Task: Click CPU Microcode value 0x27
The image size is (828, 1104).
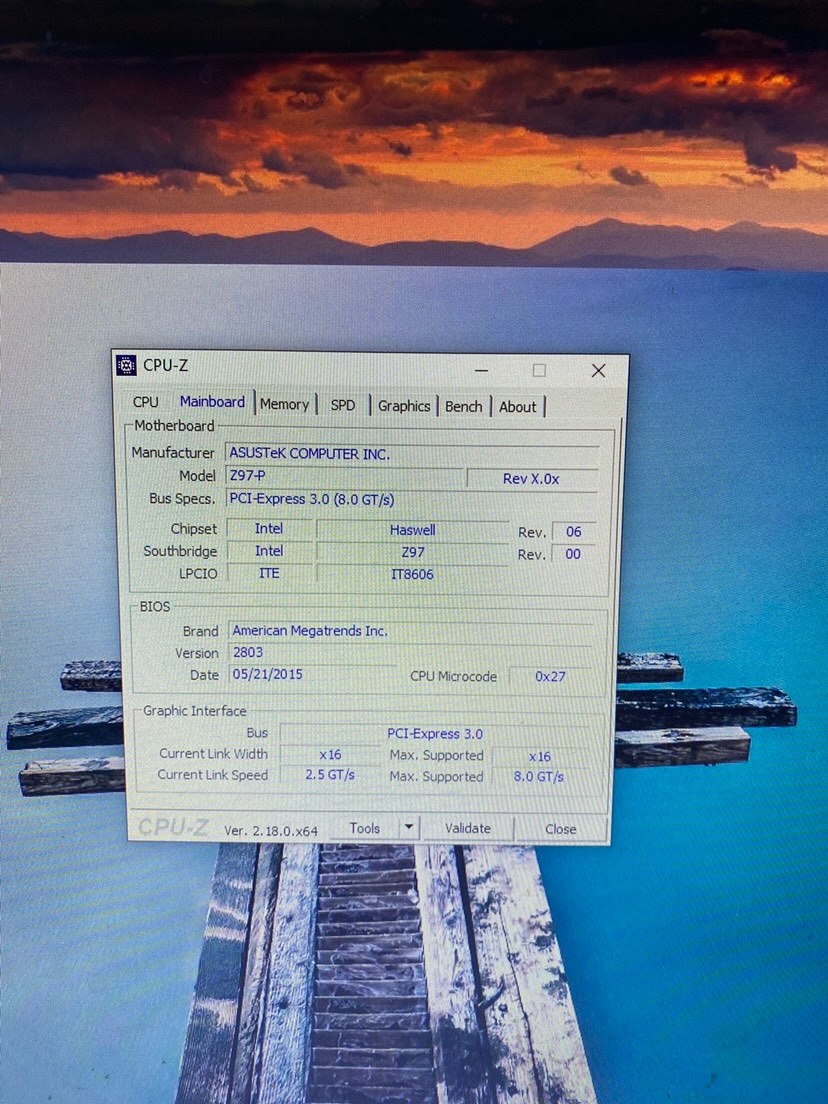Action: [x=551, y=677]
